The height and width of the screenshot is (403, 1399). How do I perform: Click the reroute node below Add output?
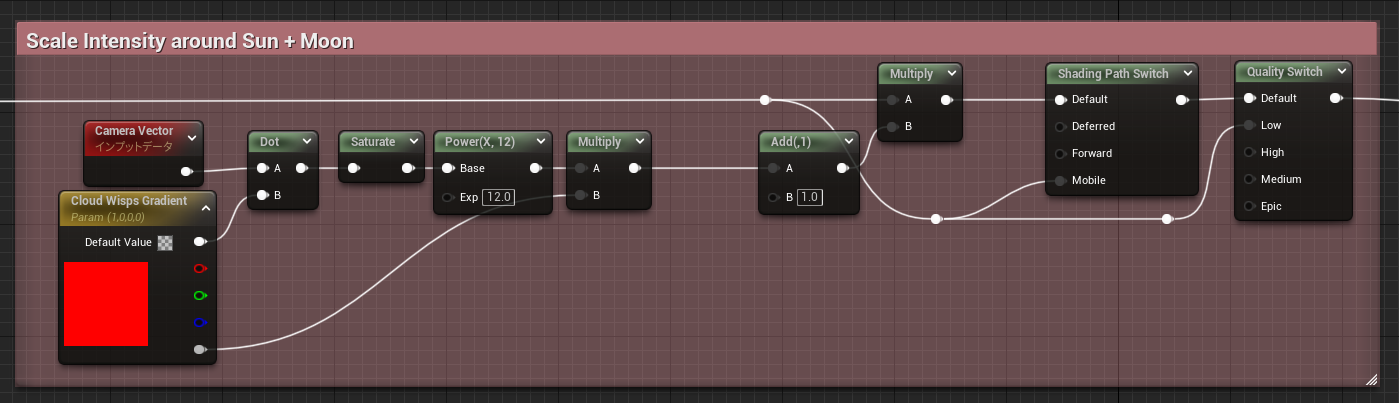[x=935, y=218]
